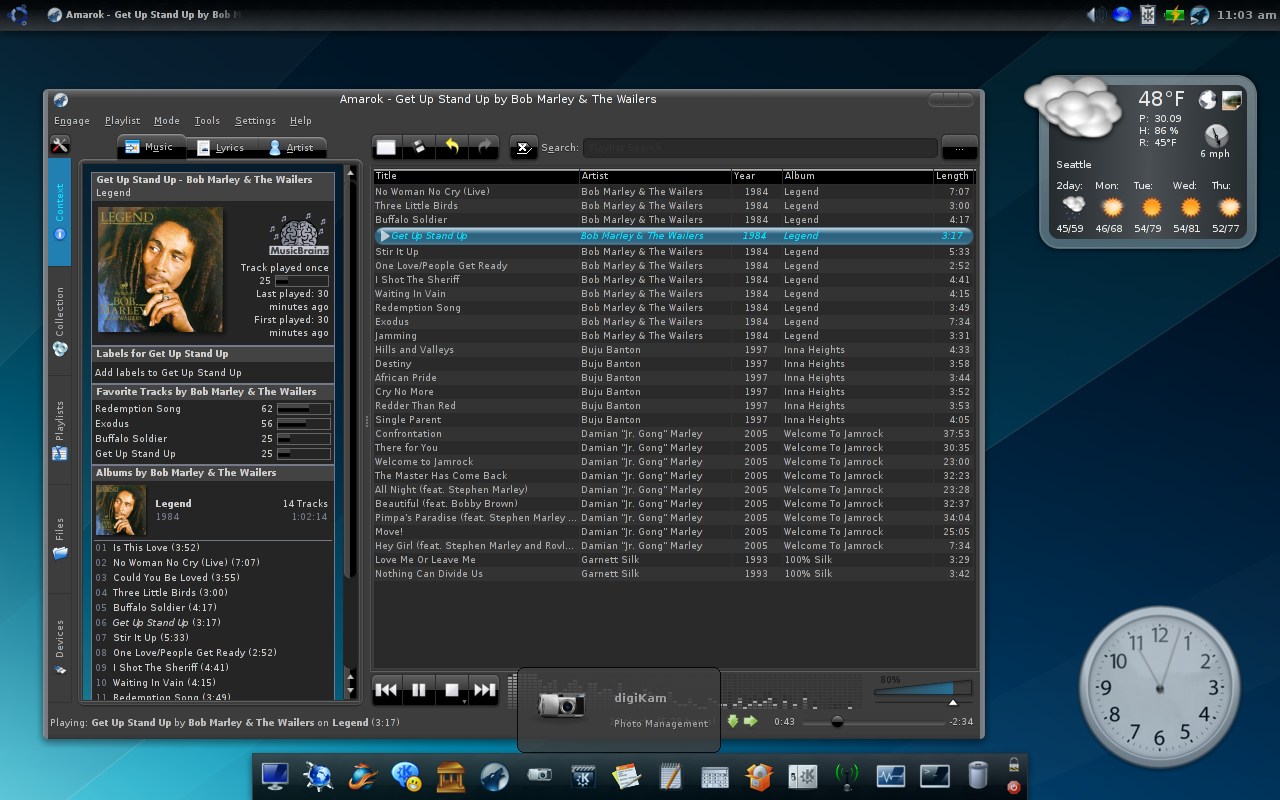Click the redo arrow in playlist toolbar

485,147
